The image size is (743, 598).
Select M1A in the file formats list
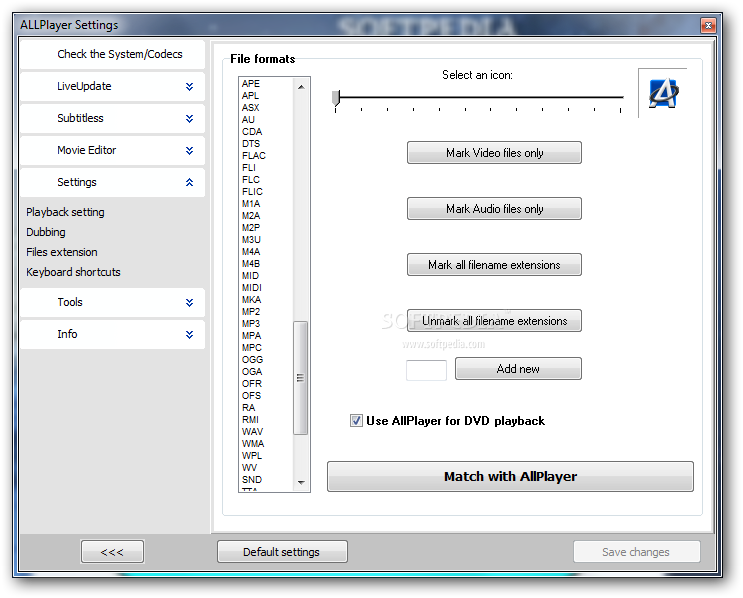251,203
